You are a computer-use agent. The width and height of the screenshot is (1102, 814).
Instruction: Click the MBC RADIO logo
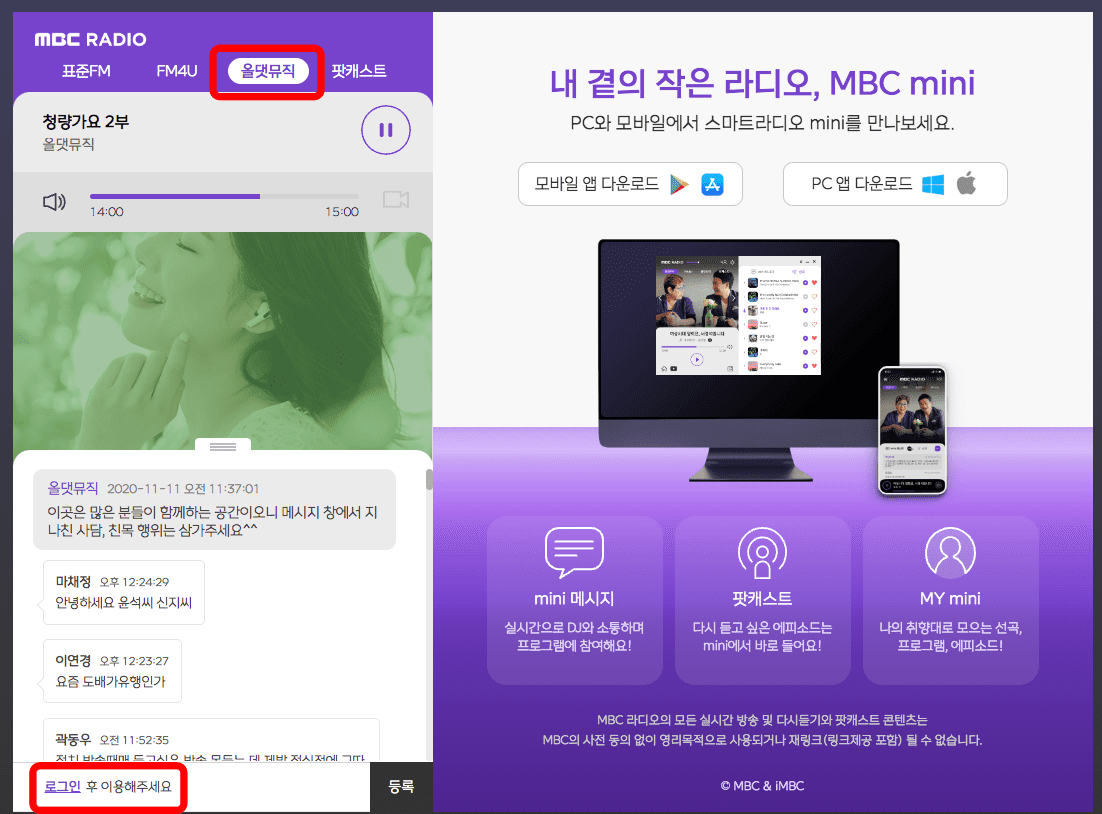(x=91, y=39)
